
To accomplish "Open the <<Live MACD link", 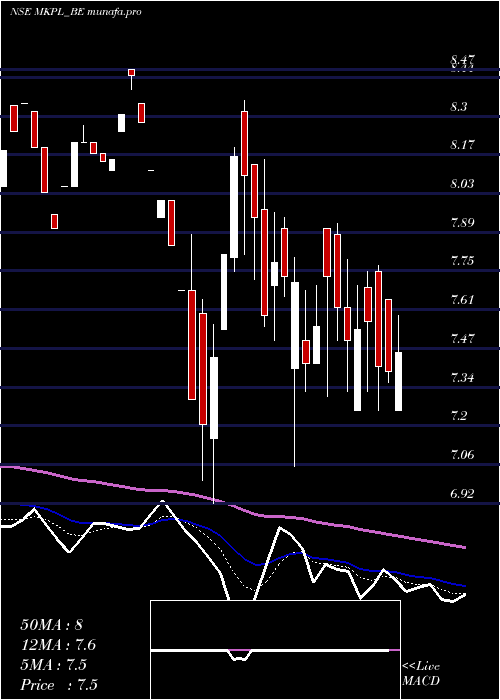I will [421, 673].
